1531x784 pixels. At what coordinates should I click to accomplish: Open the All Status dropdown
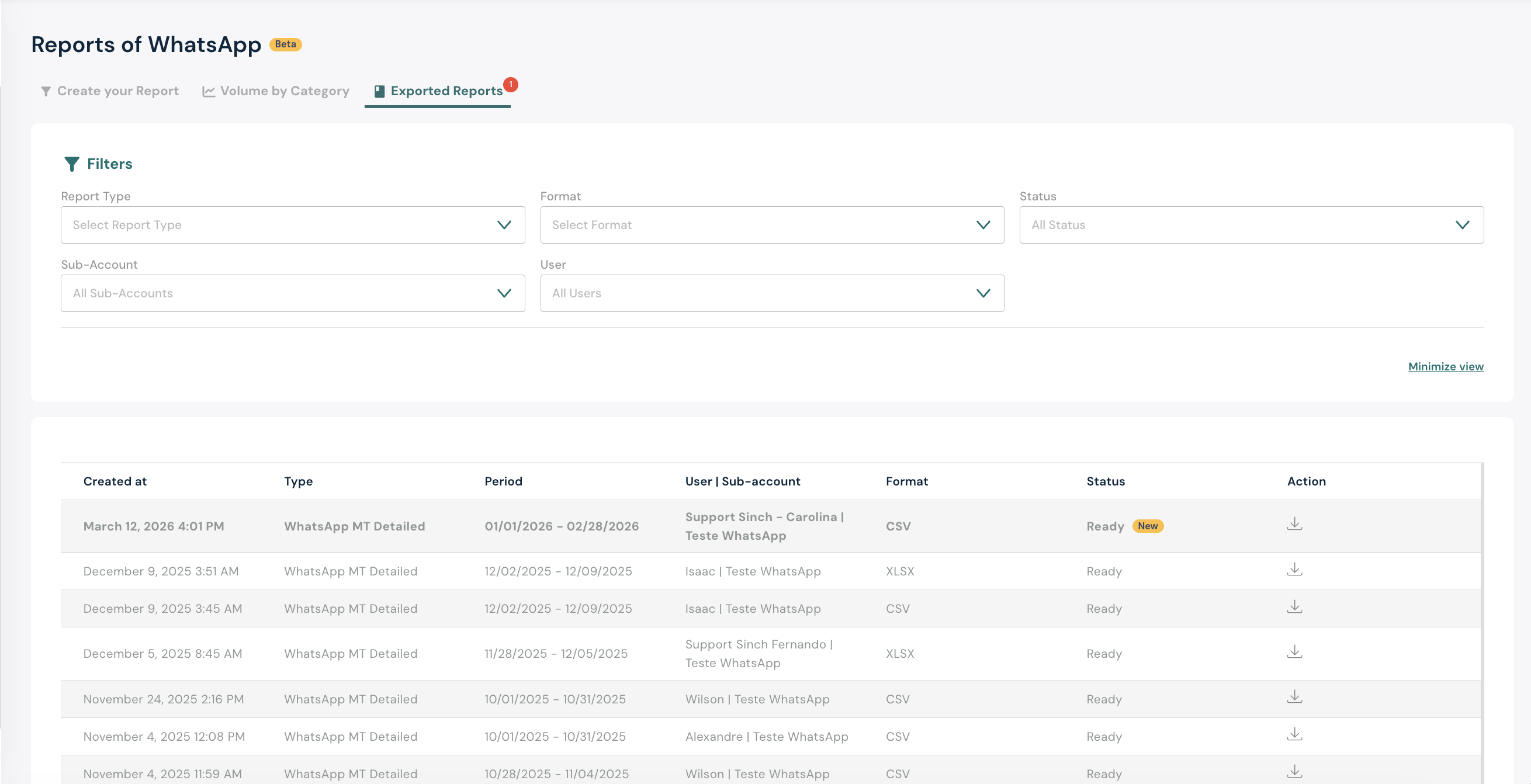click(1251, 226)
